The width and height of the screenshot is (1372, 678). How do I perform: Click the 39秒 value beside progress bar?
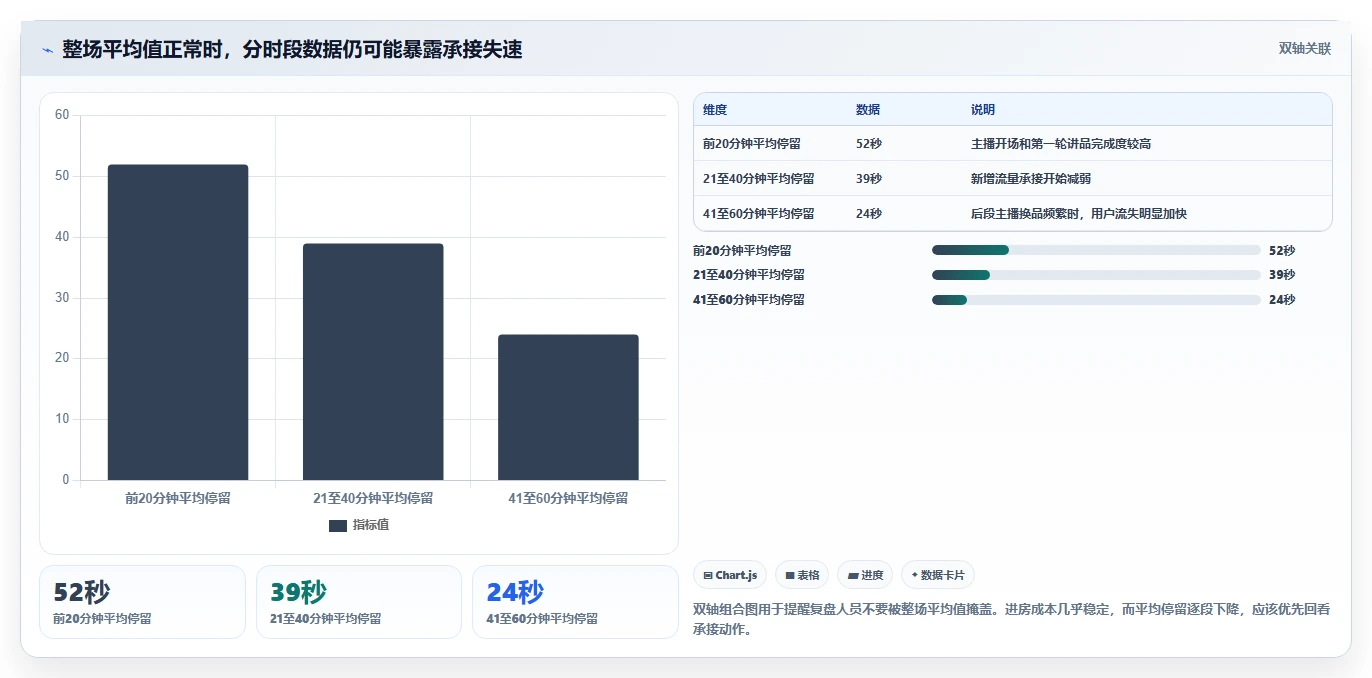[x=1282, y=275]
